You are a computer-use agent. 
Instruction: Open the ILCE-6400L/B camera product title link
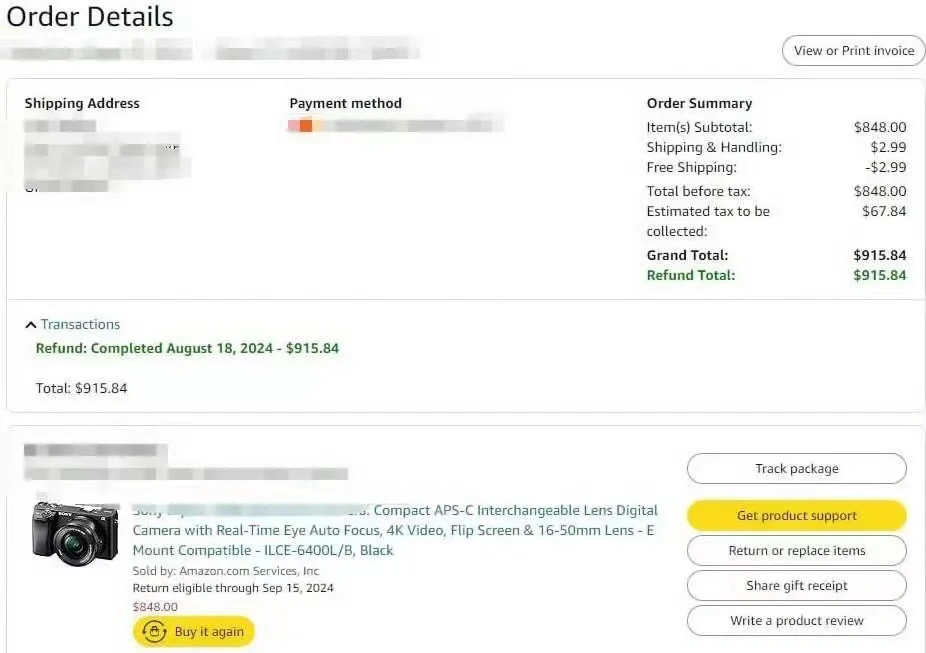[394, 530]
